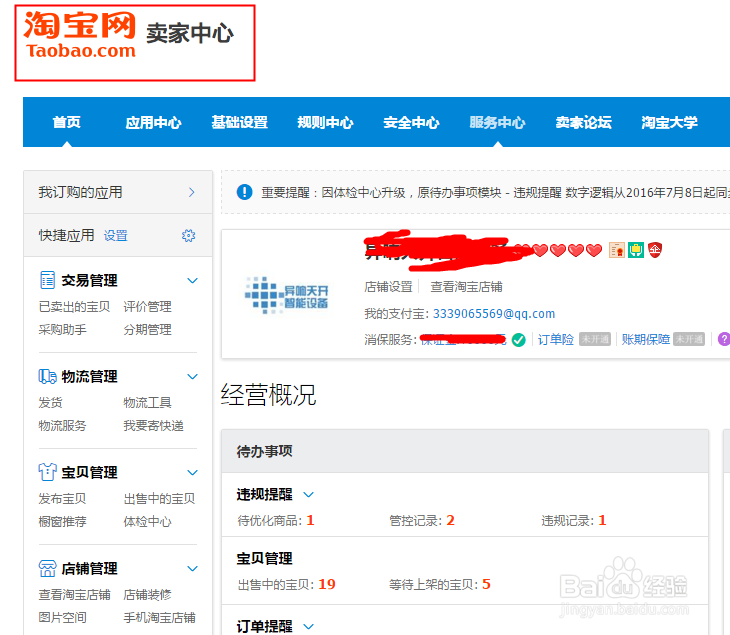Click the green checkmark after 消保服务
The image size is (730, 635).
pos(518,340)
